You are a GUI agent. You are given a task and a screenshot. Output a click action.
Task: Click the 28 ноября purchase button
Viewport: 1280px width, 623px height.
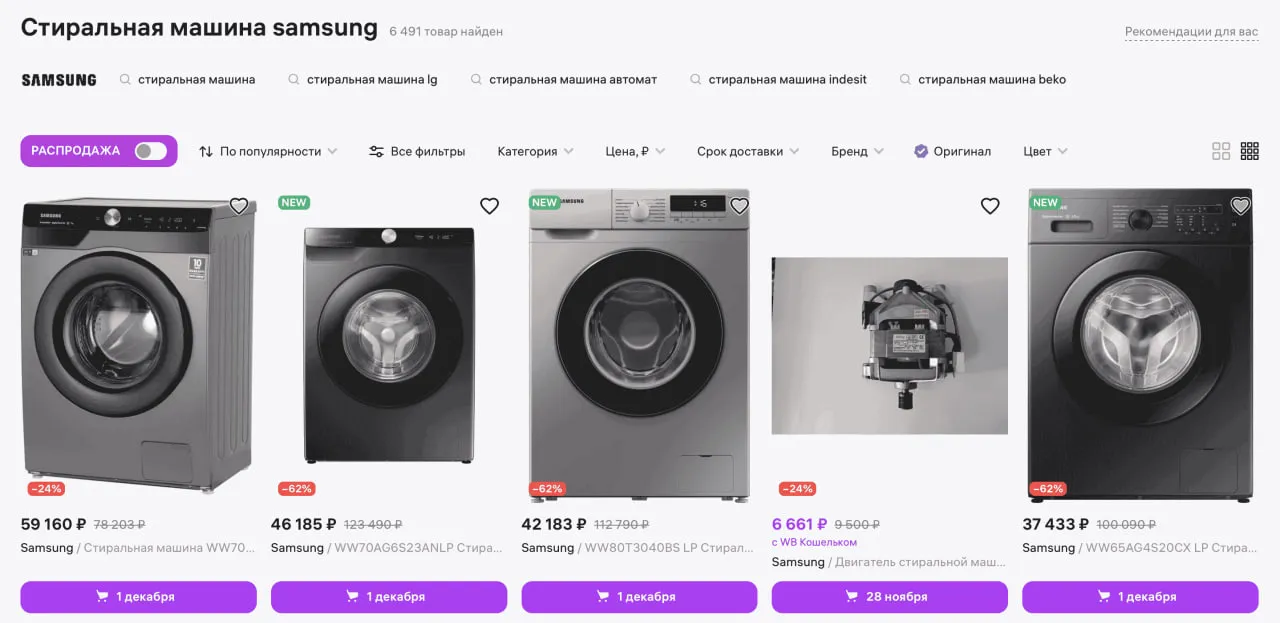889,596
